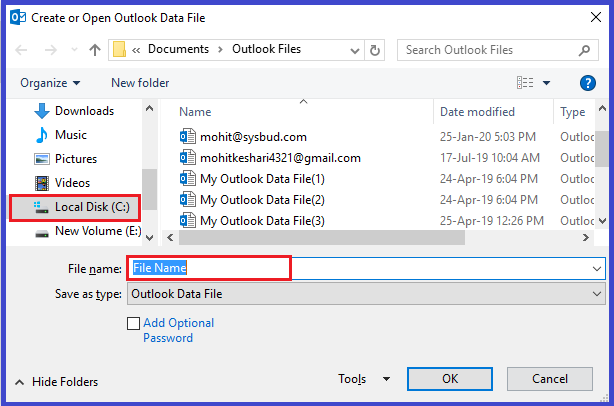Select Local Disk (C:) in sidebar

click(x=75, y=207)
